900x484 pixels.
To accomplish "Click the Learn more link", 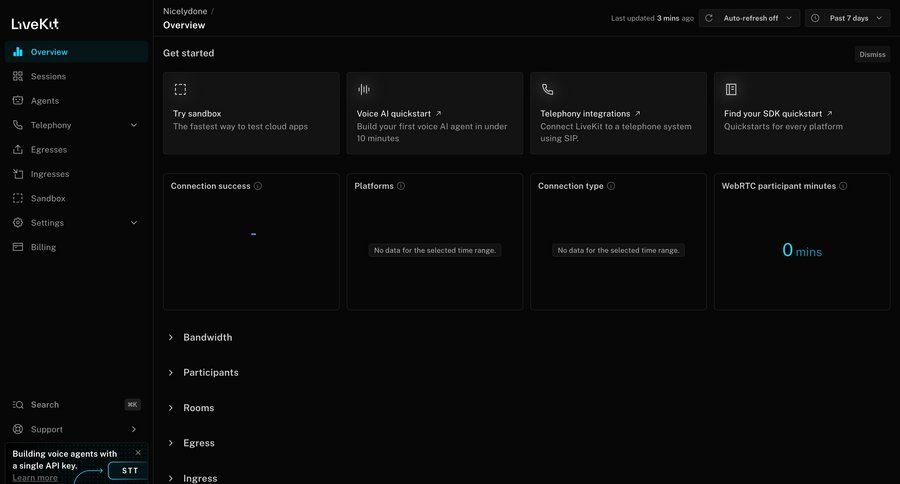I will click(35, 478).
